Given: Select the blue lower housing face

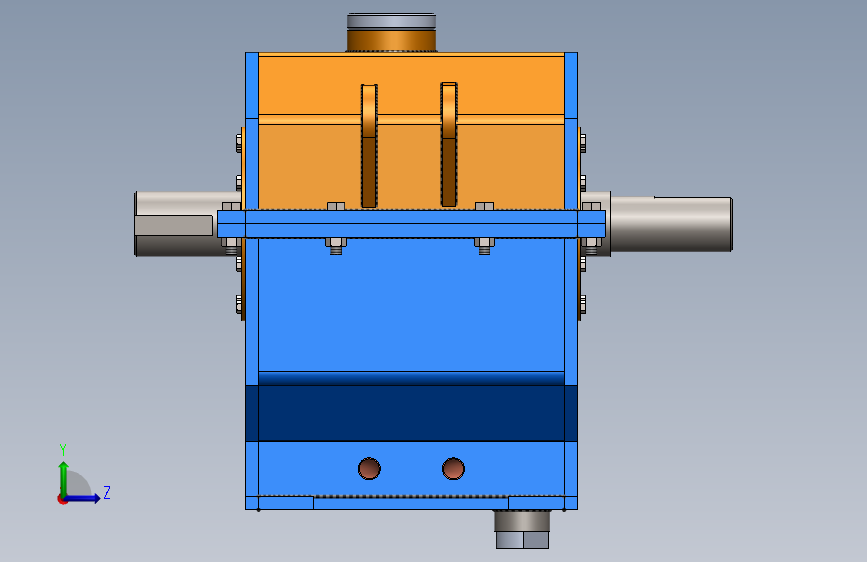Looking at the screenshot, I should pos(411,305).
